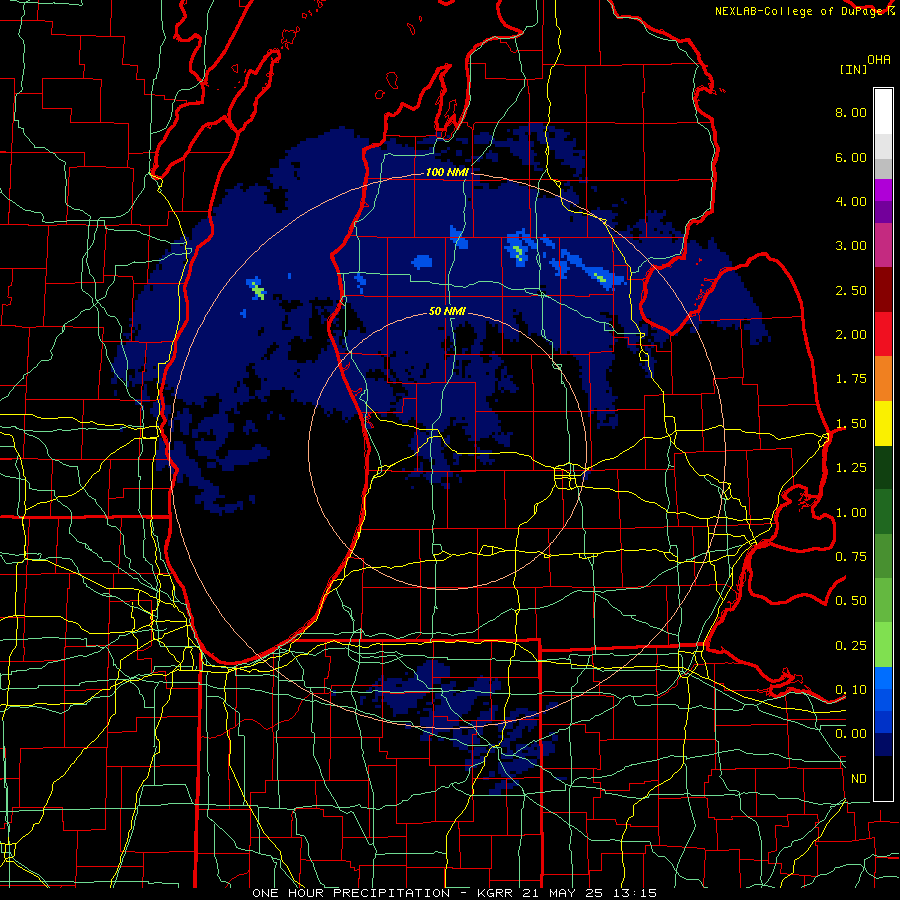Click the green-yellow rain cell over Lake Michigan
Screen dimensions: 900x900
tap(257, 289)
